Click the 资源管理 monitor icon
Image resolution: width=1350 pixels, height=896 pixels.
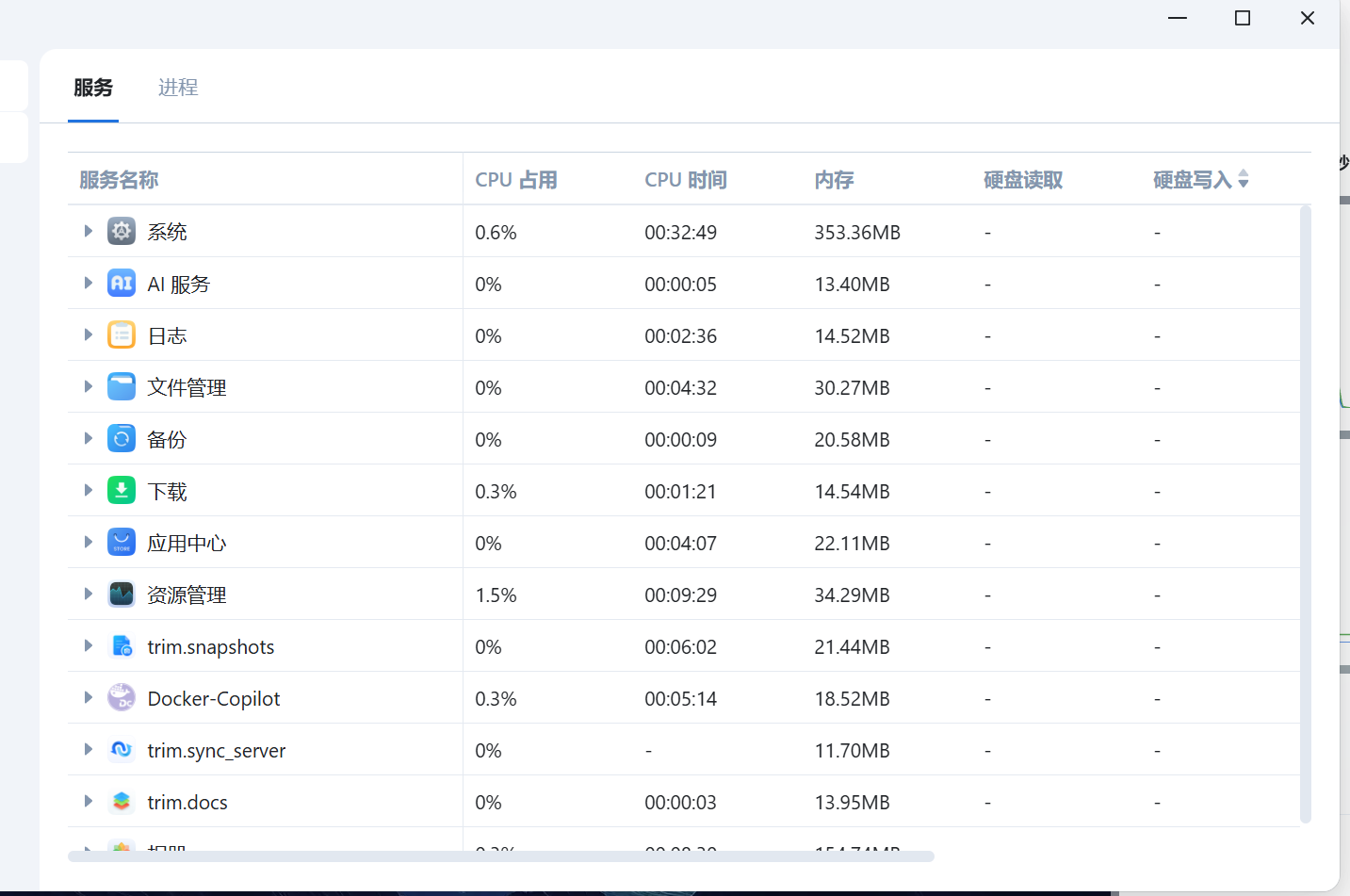122,594
